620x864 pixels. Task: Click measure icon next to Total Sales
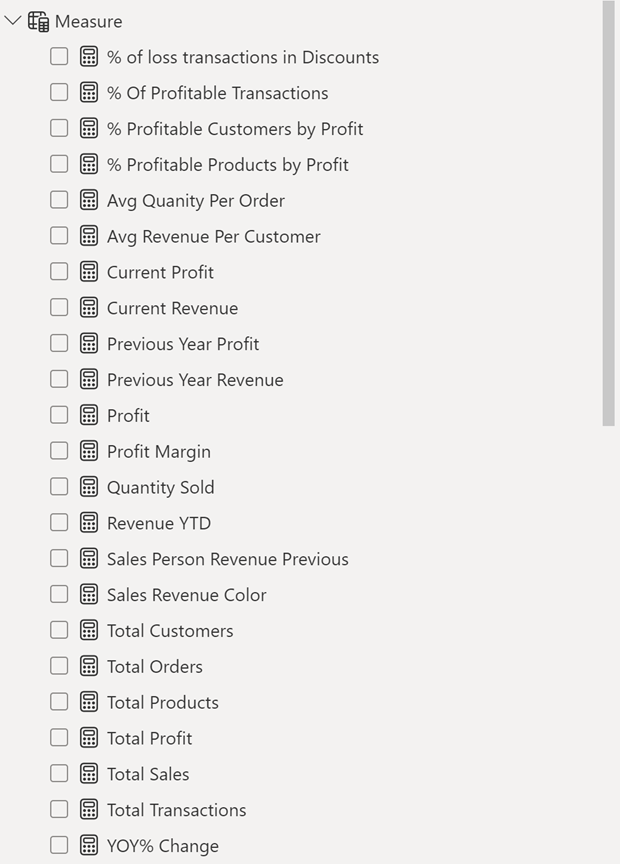(89, 774)
